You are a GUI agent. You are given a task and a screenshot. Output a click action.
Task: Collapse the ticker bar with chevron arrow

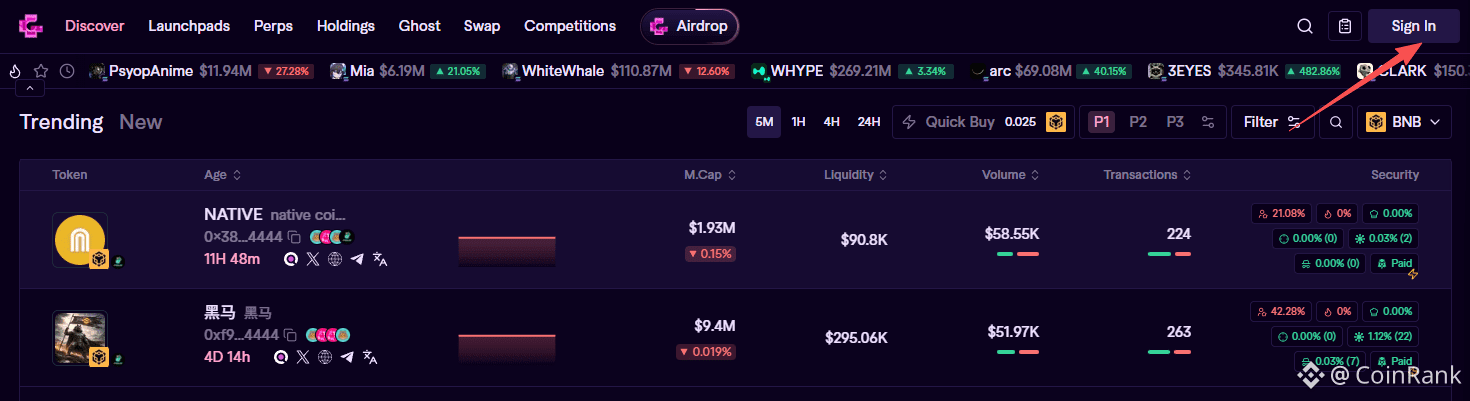(x=29, y=88)
